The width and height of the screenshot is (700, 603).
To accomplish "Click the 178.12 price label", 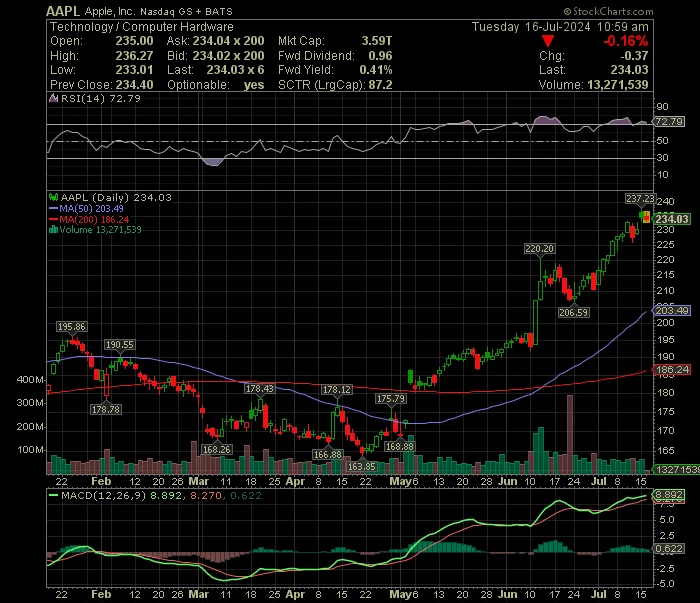I will pyautogui.click(x=337, y=390).
